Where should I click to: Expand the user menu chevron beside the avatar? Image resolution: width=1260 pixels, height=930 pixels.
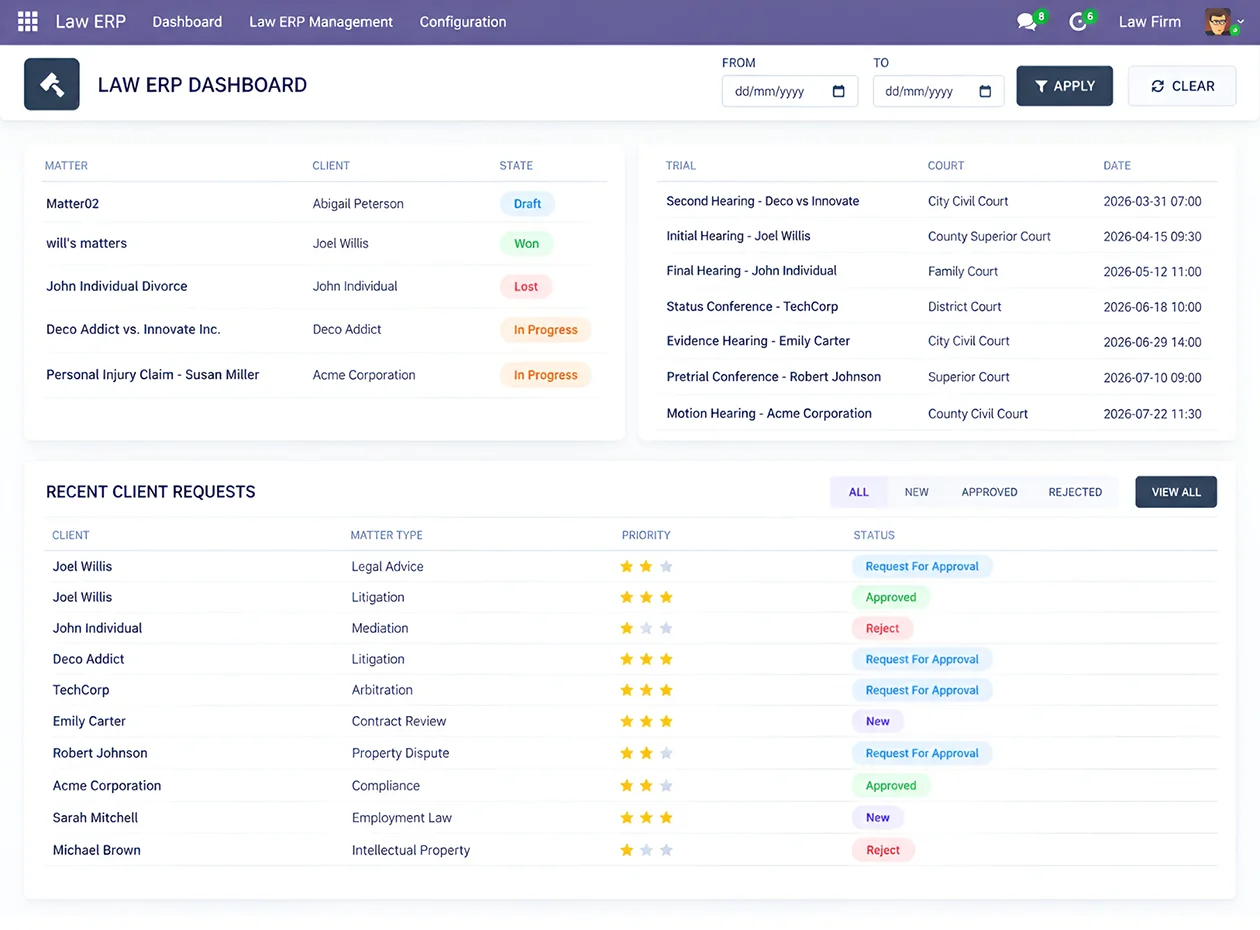(1241, 22)
